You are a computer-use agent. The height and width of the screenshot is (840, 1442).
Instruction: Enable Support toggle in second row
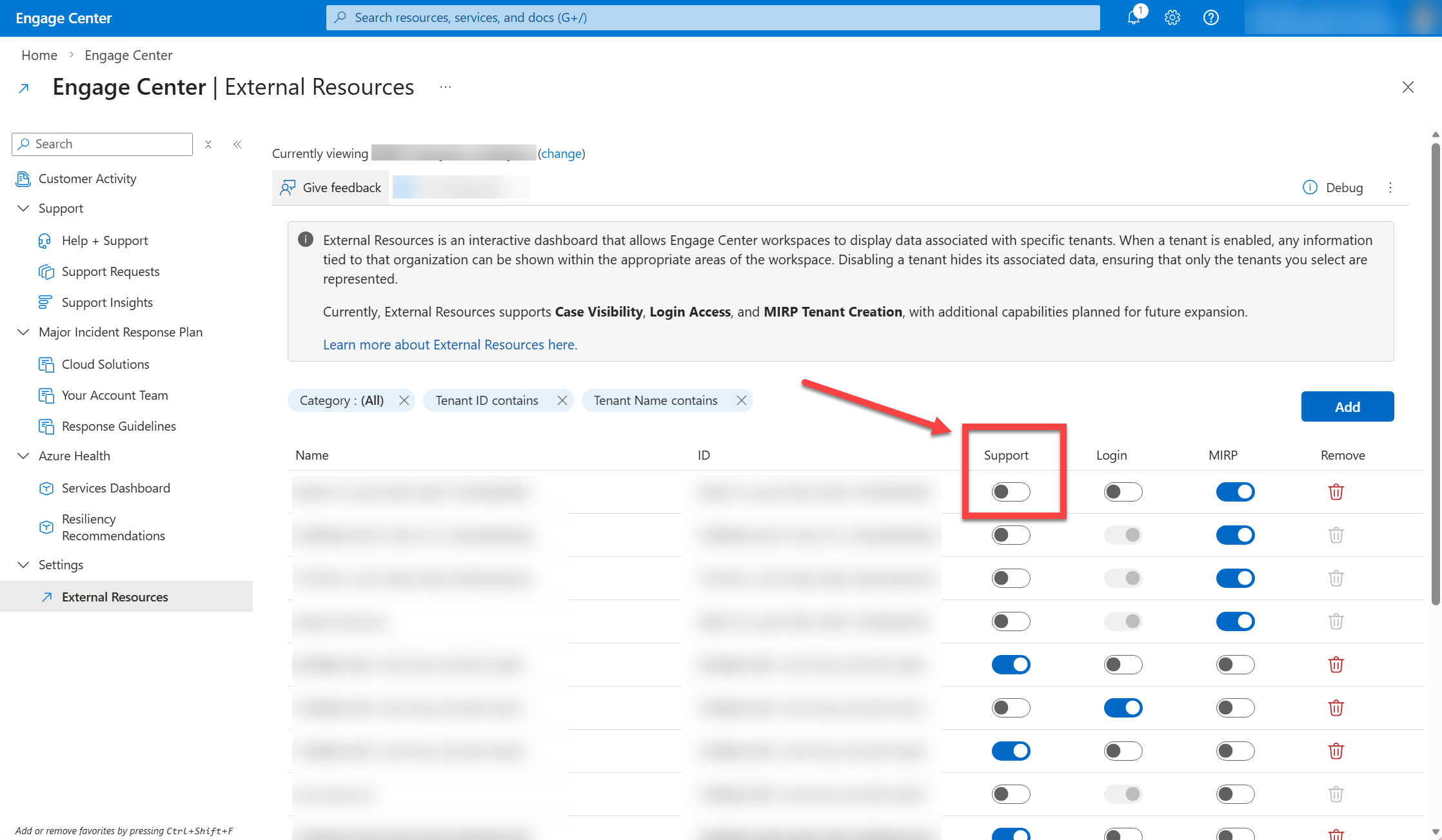pos(1011,535)
